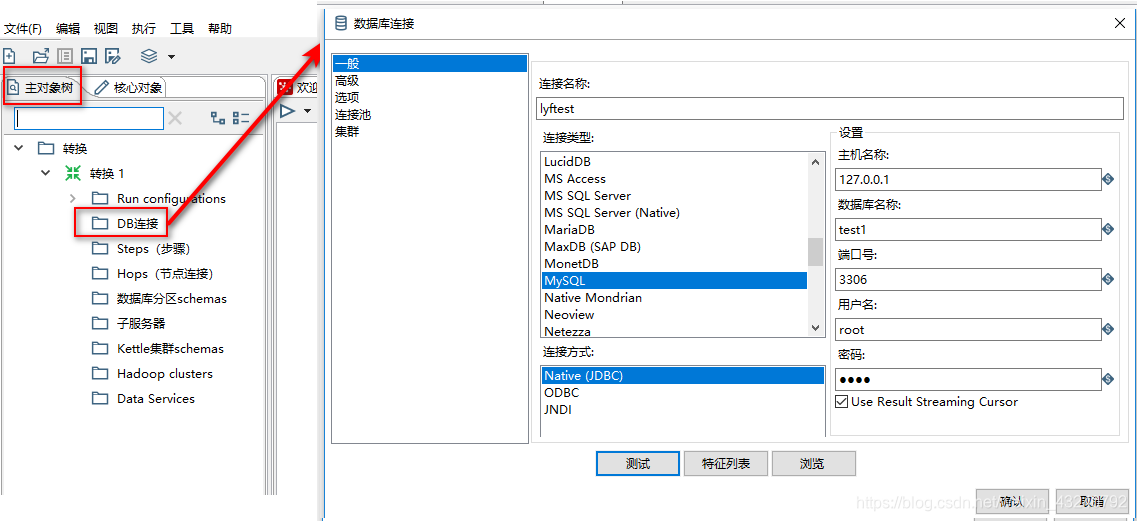Viewport: 1137px width, 521px height.
Task: Click the 主机名称 field showing 127.0.0.1
Action: [968, 179]
